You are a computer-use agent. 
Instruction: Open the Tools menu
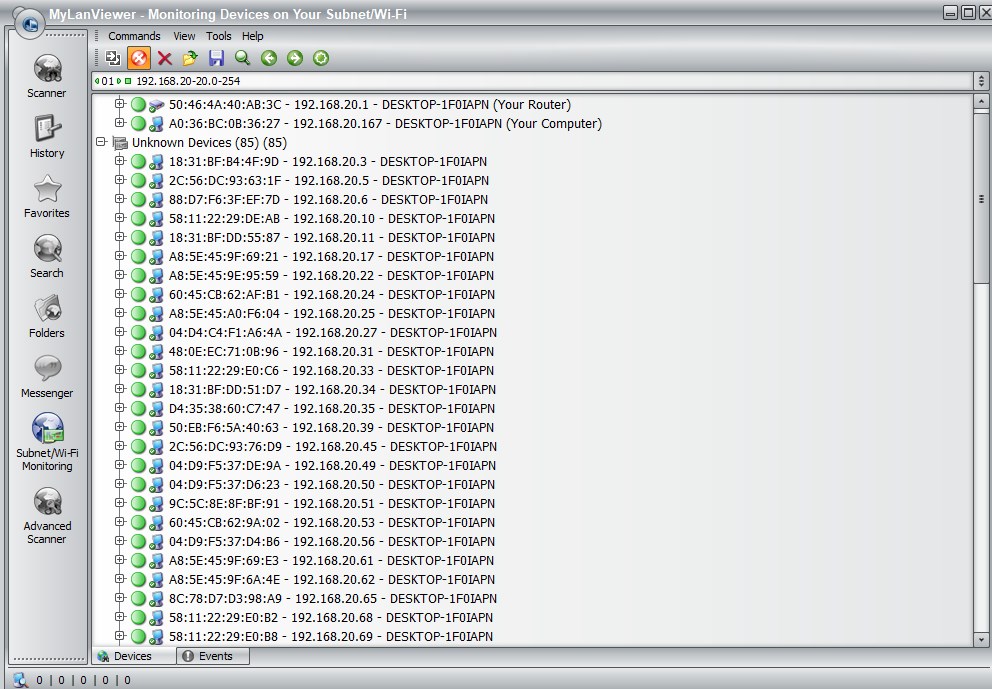coord(218,36)
